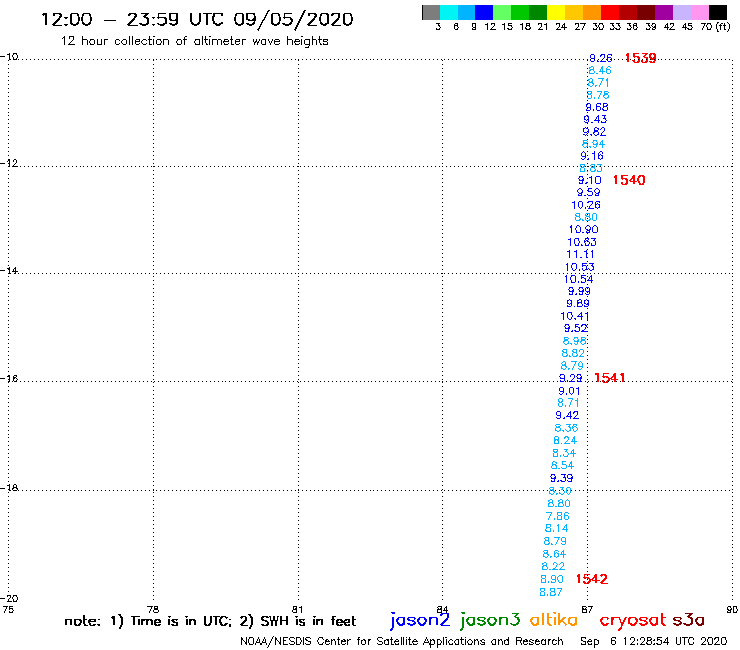The height and width of the screenshot is (650, 740).
Task: Click the gray swatch in the color scale
Action: tap(431, 12)
